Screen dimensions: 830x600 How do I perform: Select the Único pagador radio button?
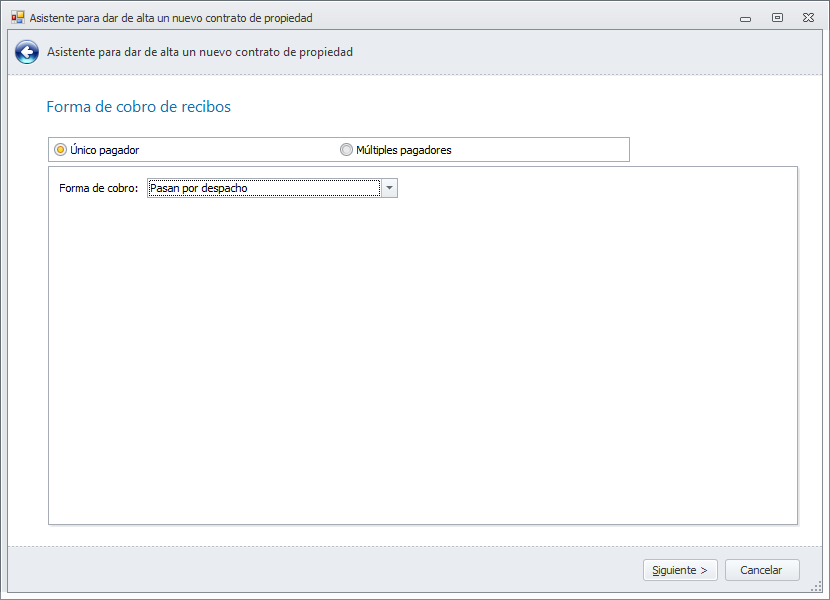pos(60,150)
